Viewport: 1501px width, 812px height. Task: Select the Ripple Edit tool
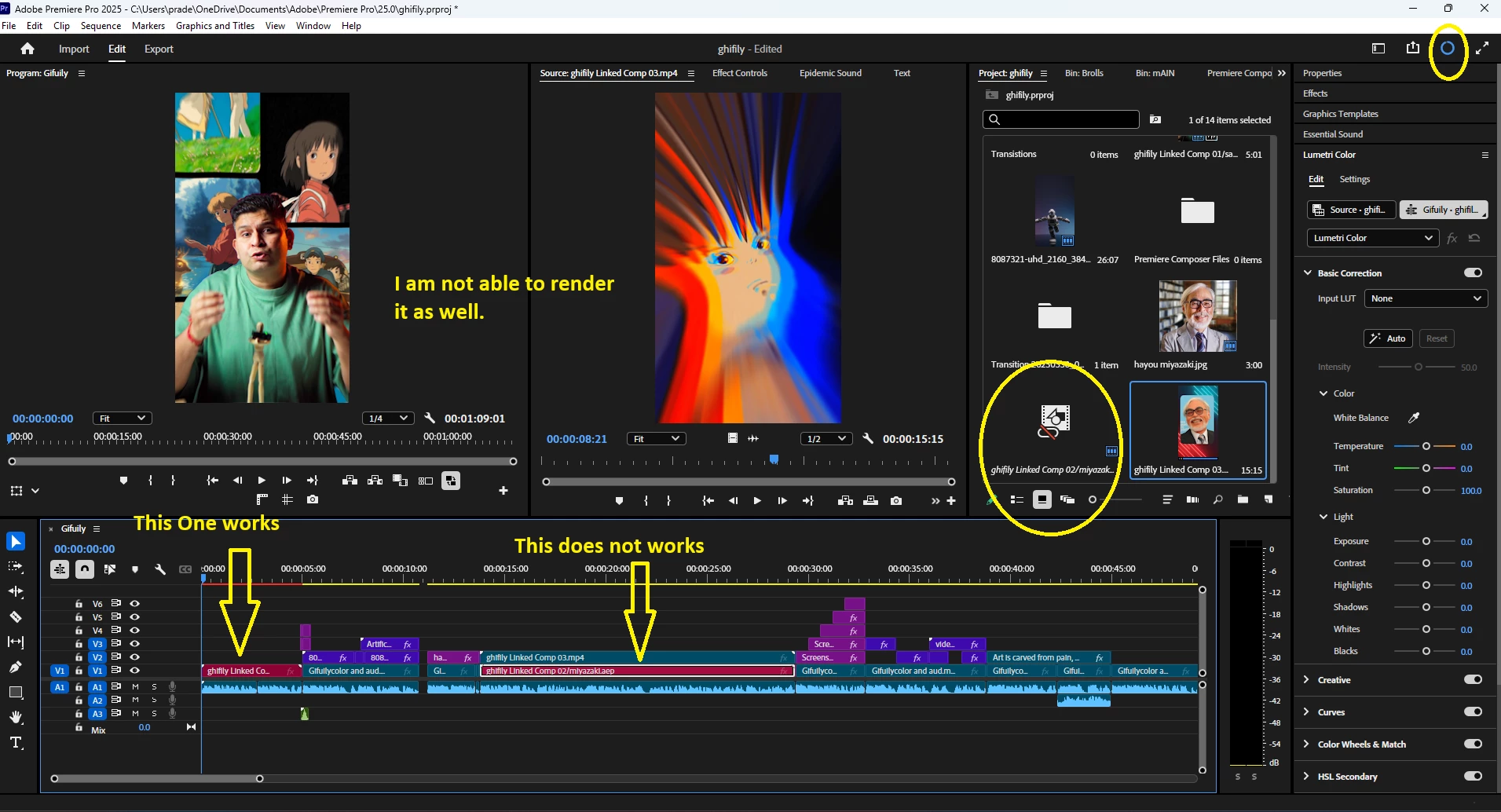tap(16, 591)
